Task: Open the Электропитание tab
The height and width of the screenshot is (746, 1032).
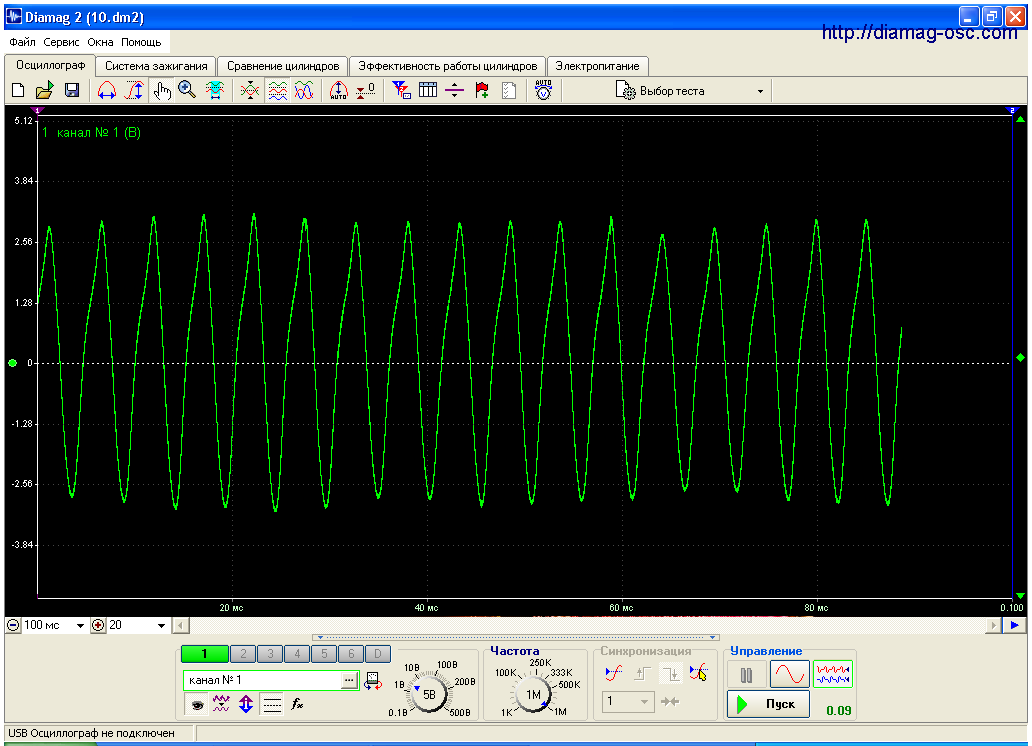Action: pos(597,66)
